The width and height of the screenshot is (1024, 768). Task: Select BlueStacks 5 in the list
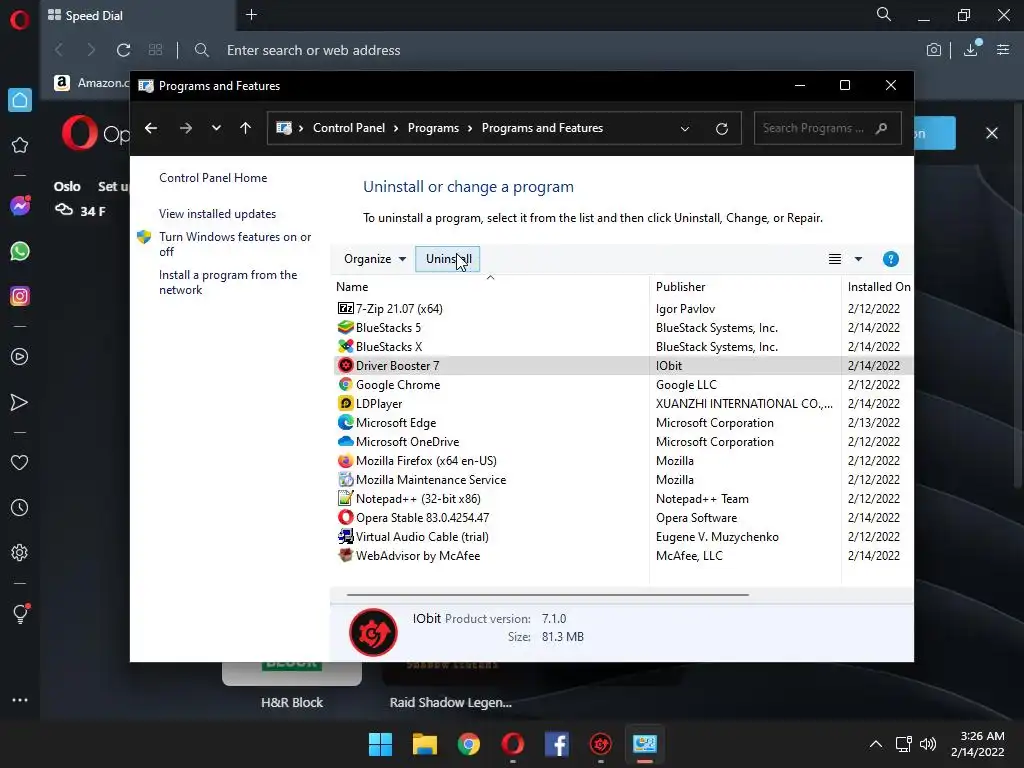tap(623, 327)
